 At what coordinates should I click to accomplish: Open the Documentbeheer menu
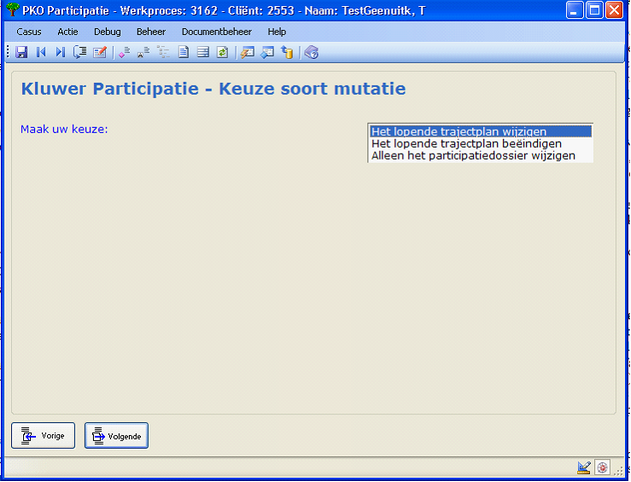217,32
